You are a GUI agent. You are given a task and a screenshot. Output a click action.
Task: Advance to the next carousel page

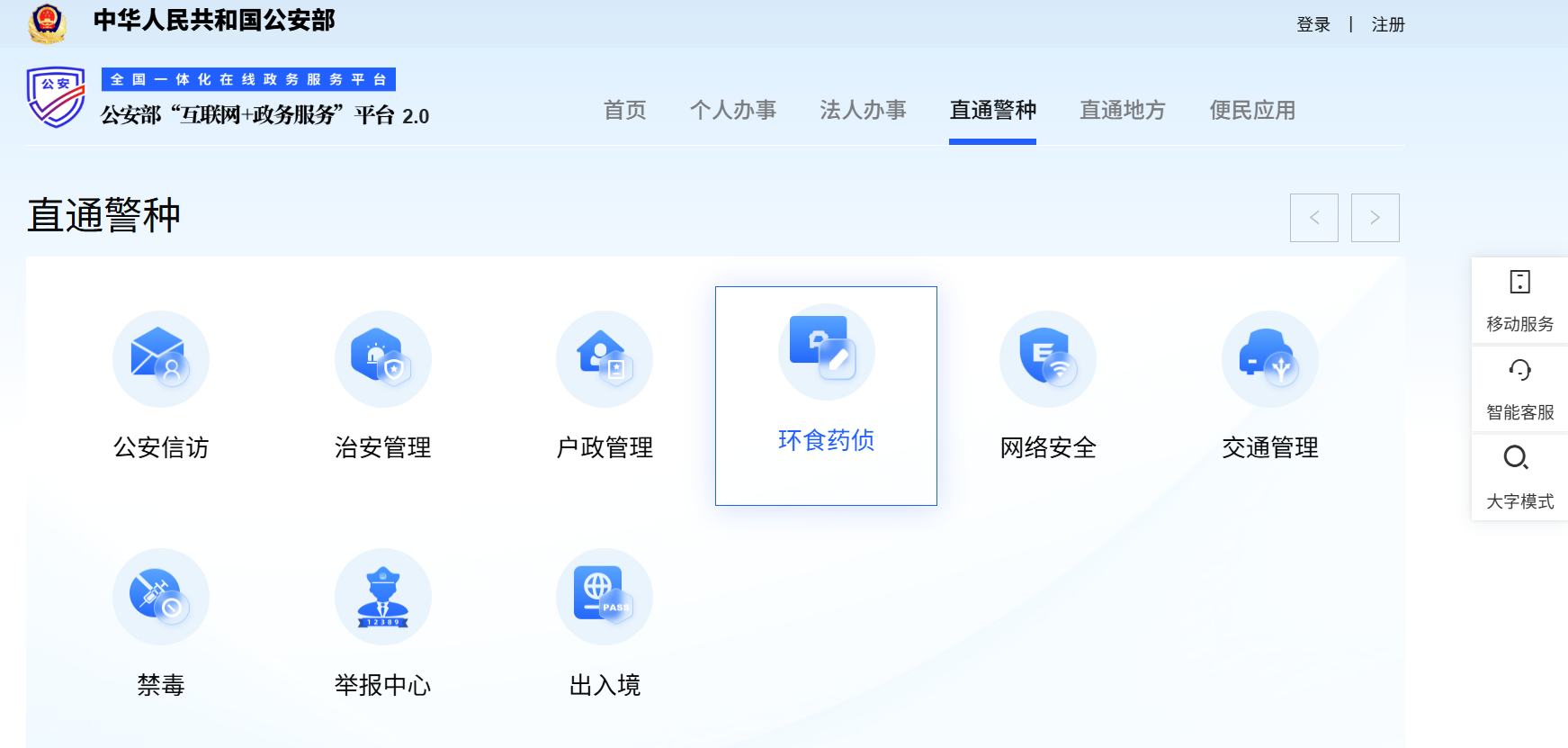[x=1375, y=218]
